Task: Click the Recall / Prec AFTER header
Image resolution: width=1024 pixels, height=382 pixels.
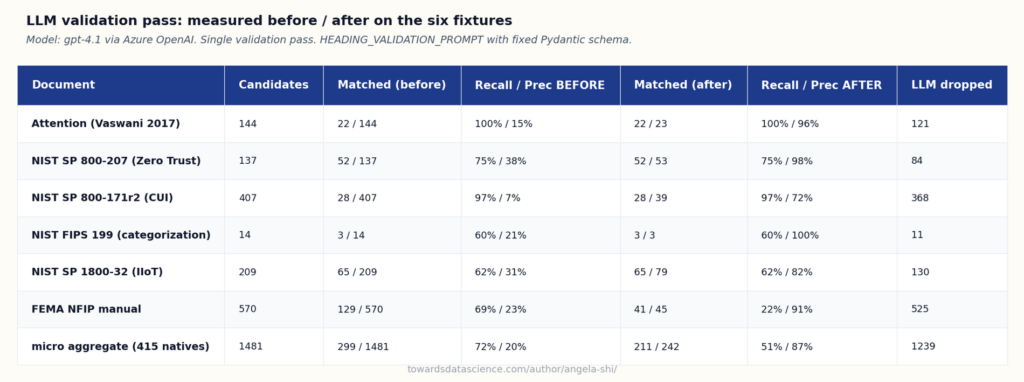Action: [x=822, y=85]
